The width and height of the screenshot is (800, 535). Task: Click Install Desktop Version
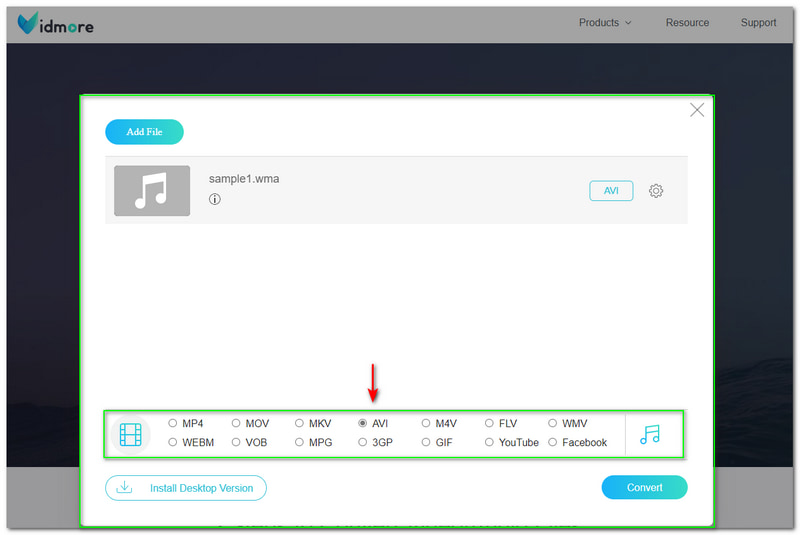(186, 488)
